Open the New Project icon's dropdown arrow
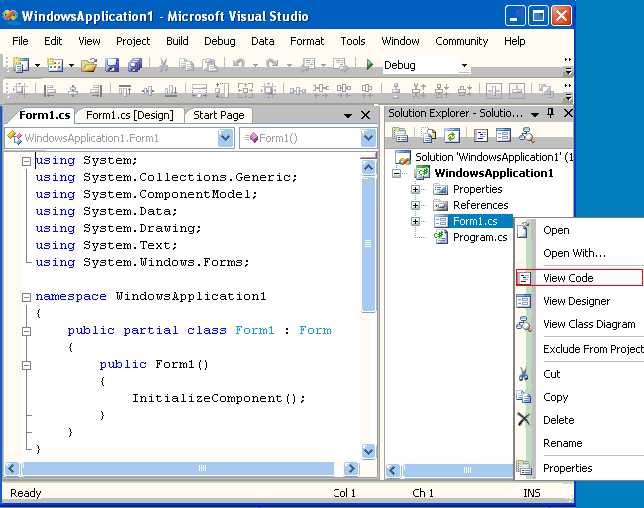The height and width of the screenshot is (508, 644). pos(37,65)
